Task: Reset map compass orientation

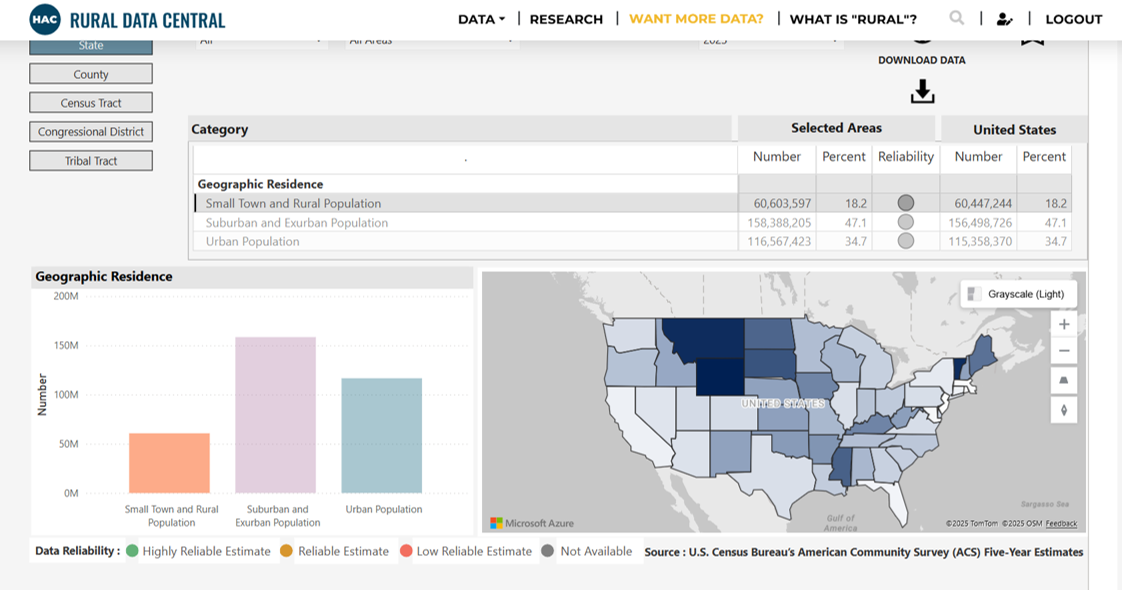Action: click(1064, 409)
